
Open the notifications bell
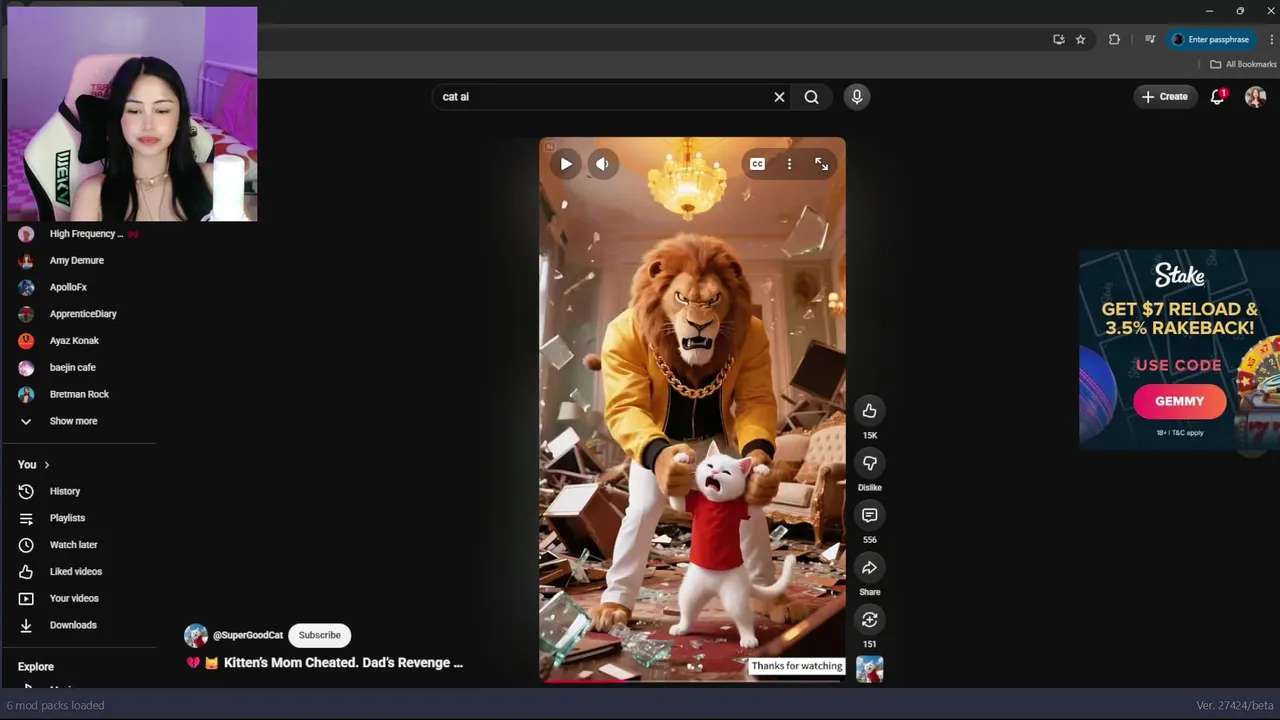click(1217, 97)
